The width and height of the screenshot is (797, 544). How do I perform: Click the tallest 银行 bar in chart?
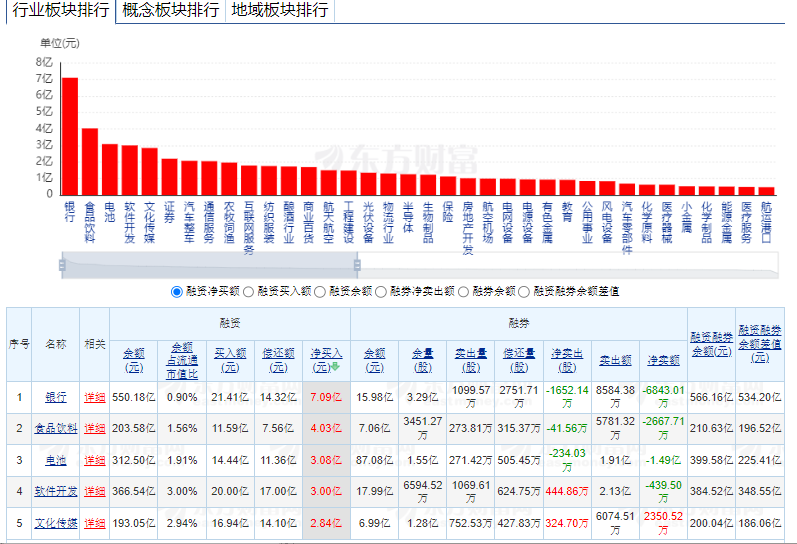pyautogui.click(x=70, y=135)
